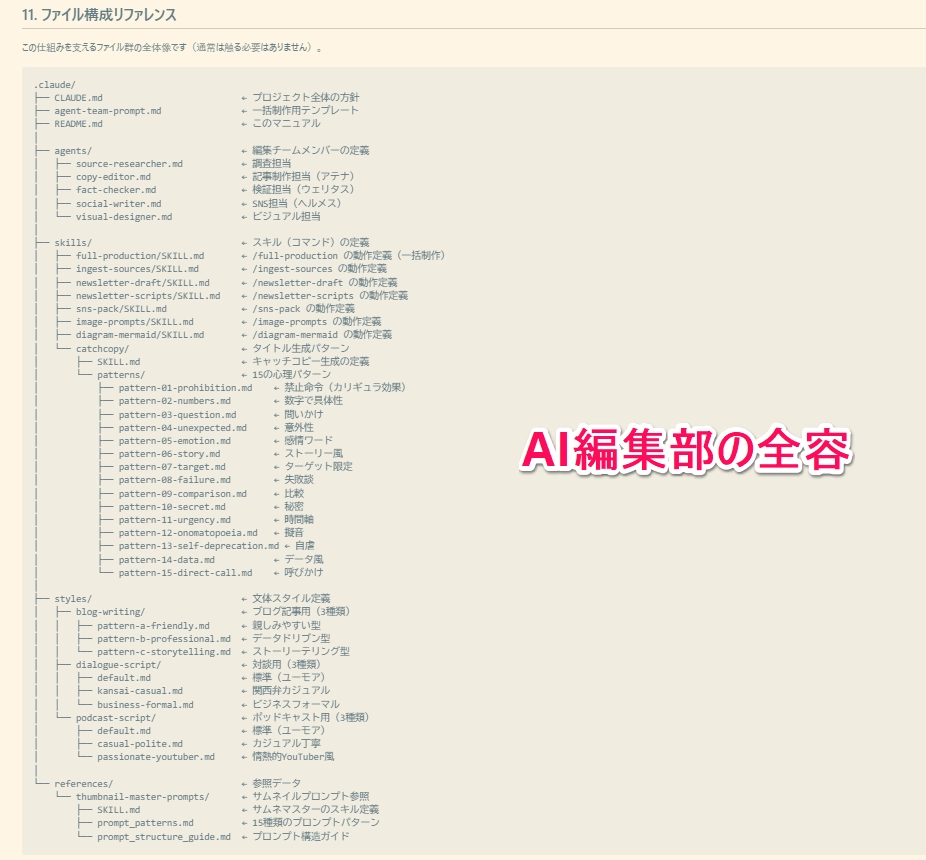Select "full-production/SKILL.md" path
The height and width of the screenshot is (860, 926).
tap(139, 256)
